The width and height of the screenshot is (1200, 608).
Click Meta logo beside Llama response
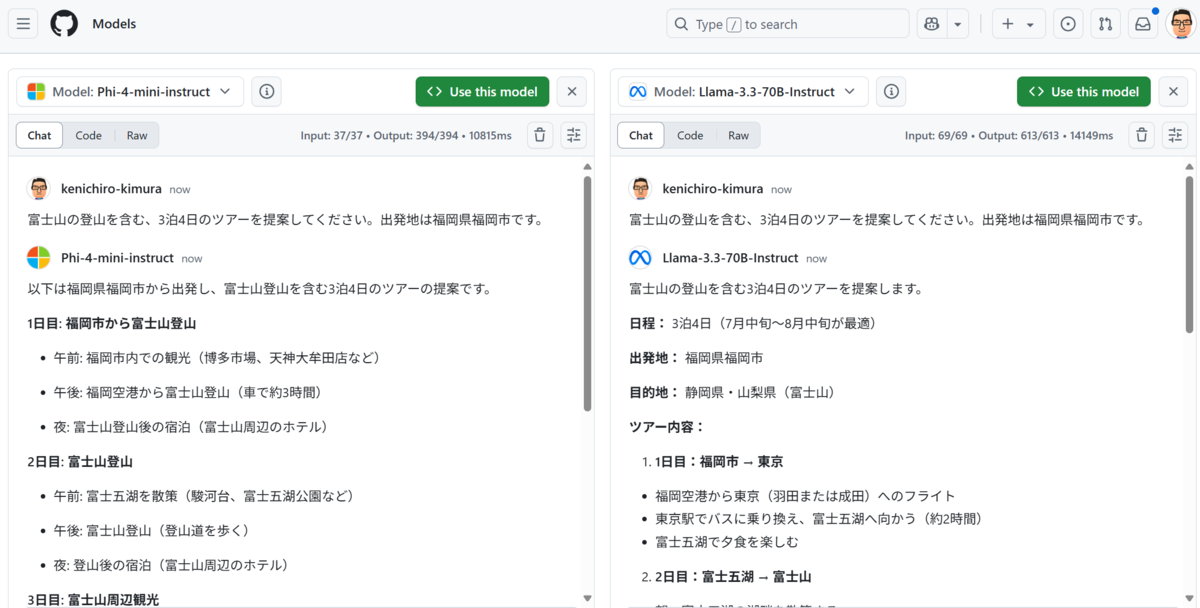(641, 258)
